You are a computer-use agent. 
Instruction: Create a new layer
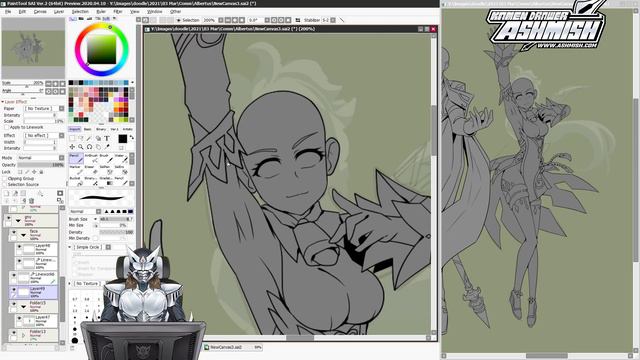(x=7, y=193)
